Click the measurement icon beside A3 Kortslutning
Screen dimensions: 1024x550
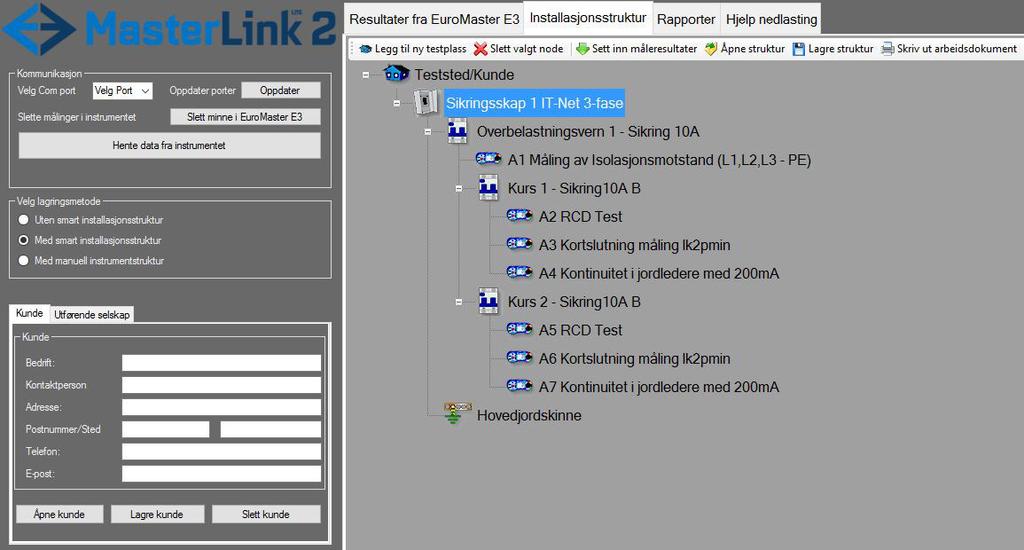519,244
